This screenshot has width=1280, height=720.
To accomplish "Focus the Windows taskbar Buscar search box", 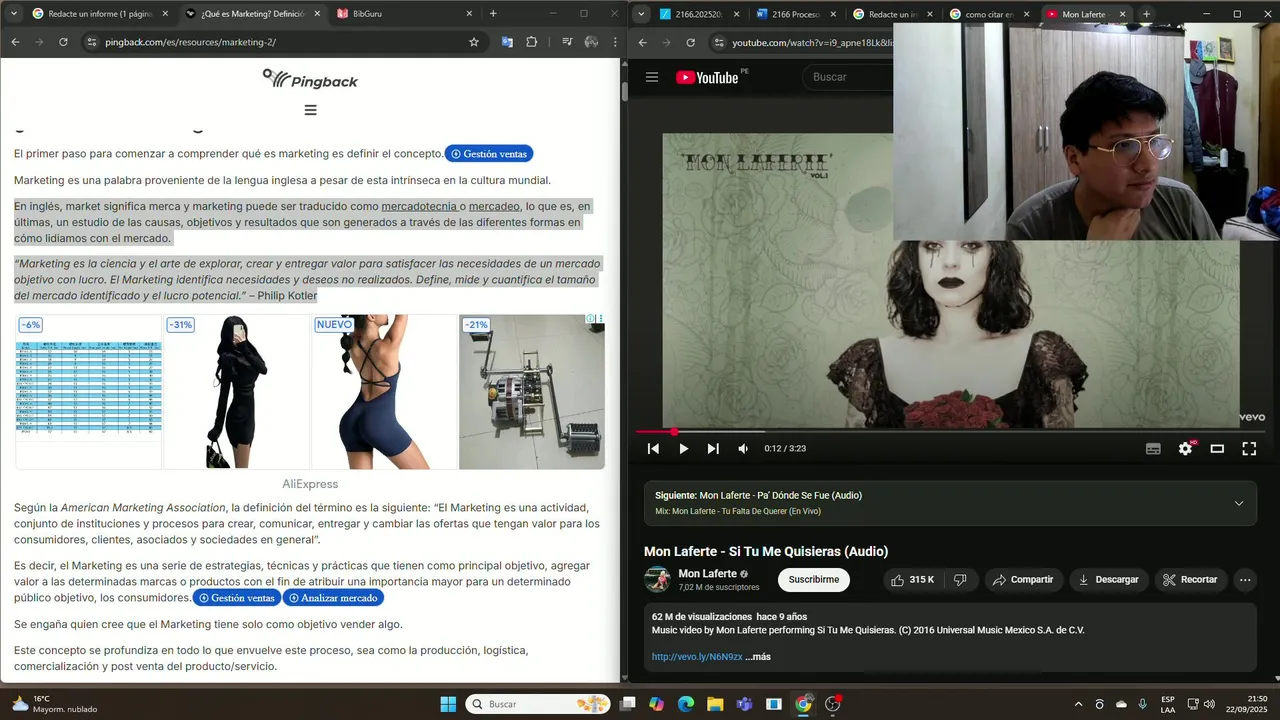I will (x=538, y=704).
